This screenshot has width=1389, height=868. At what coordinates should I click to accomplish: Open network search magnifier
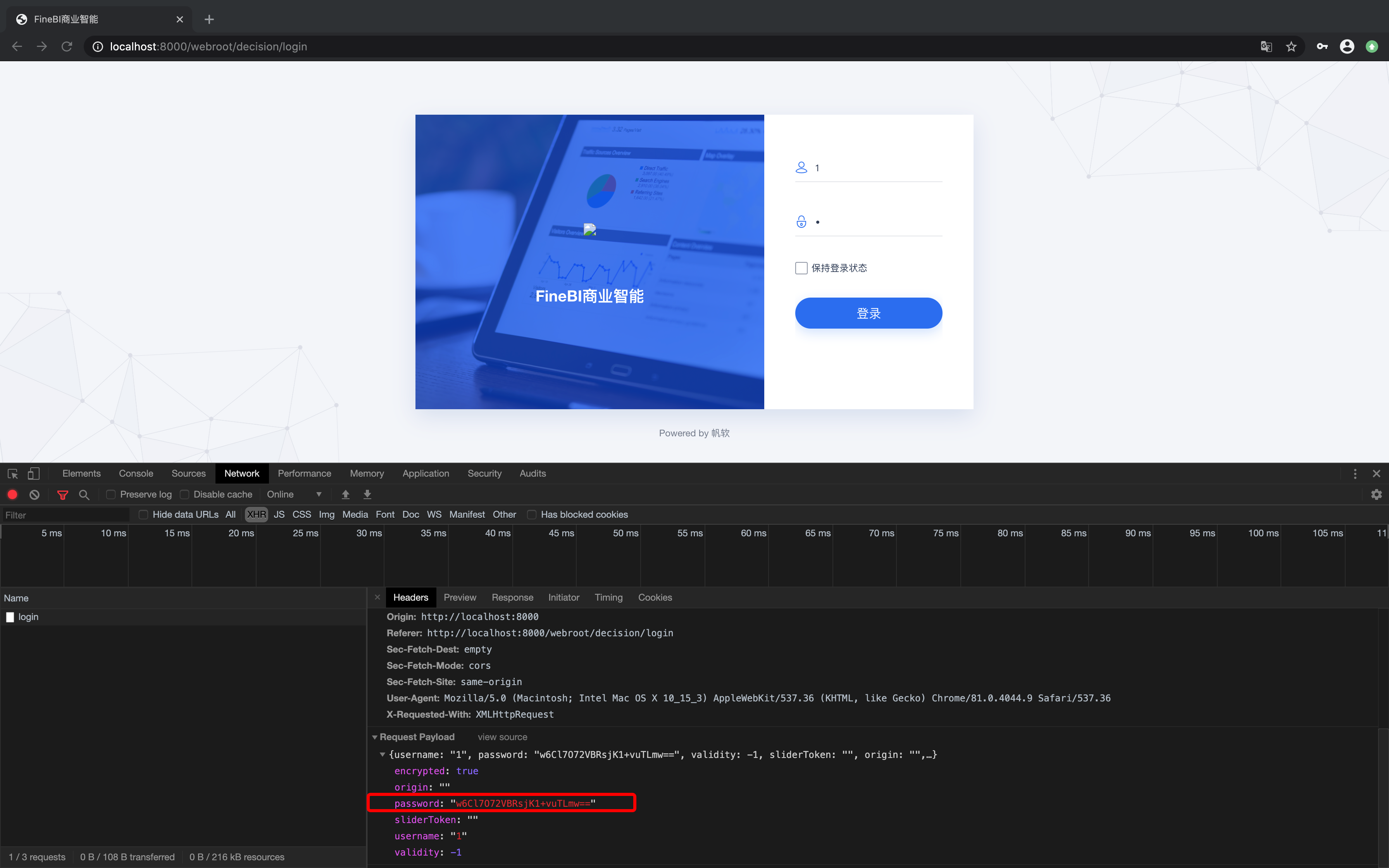[x=84, y=494]
